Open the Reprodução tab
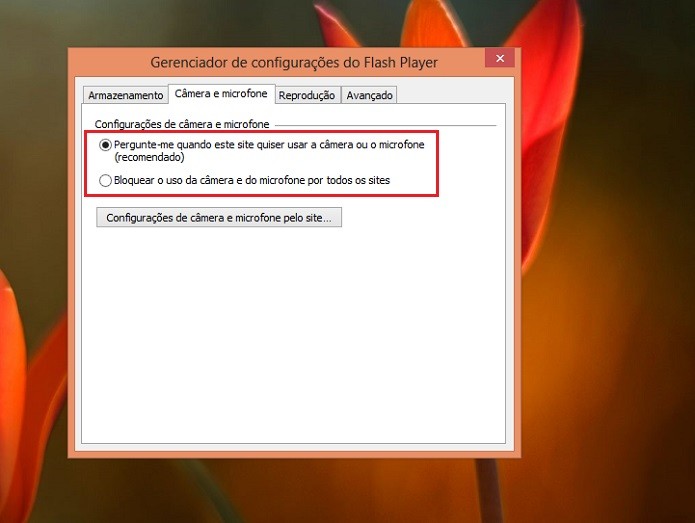 307,95
